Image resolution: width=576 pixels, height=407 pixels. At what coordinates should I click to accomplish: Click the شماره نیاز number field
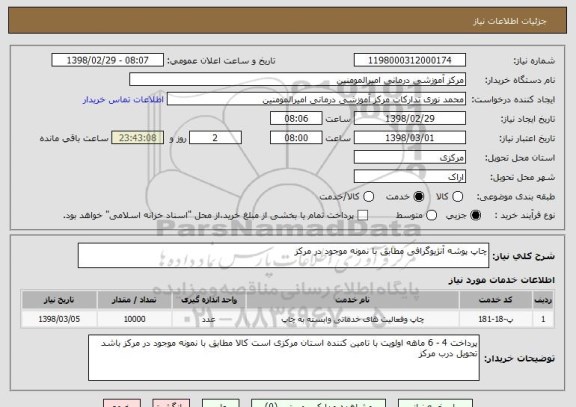point(410,60)
